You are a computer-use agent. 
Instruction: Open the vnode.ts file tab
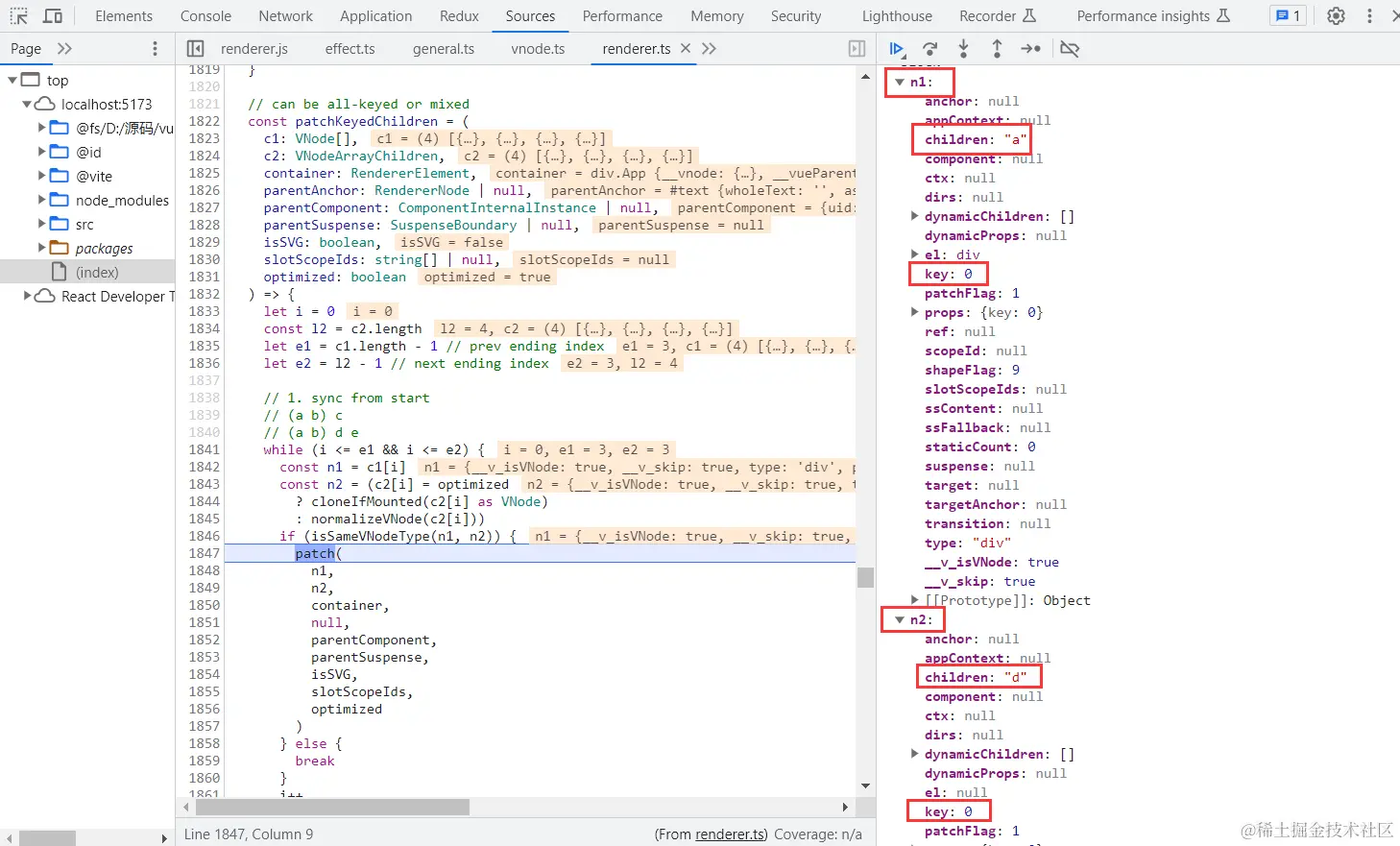click(538, 49)
